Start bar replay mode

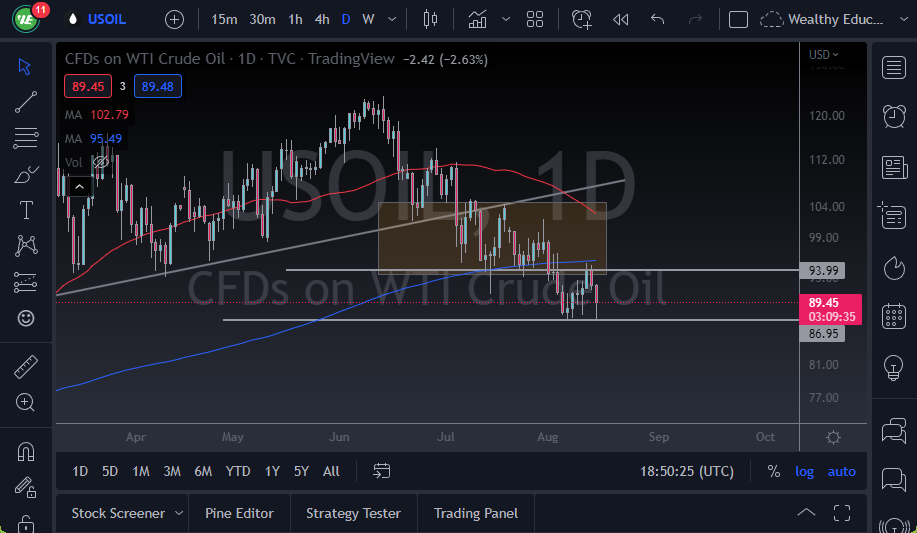620,19
